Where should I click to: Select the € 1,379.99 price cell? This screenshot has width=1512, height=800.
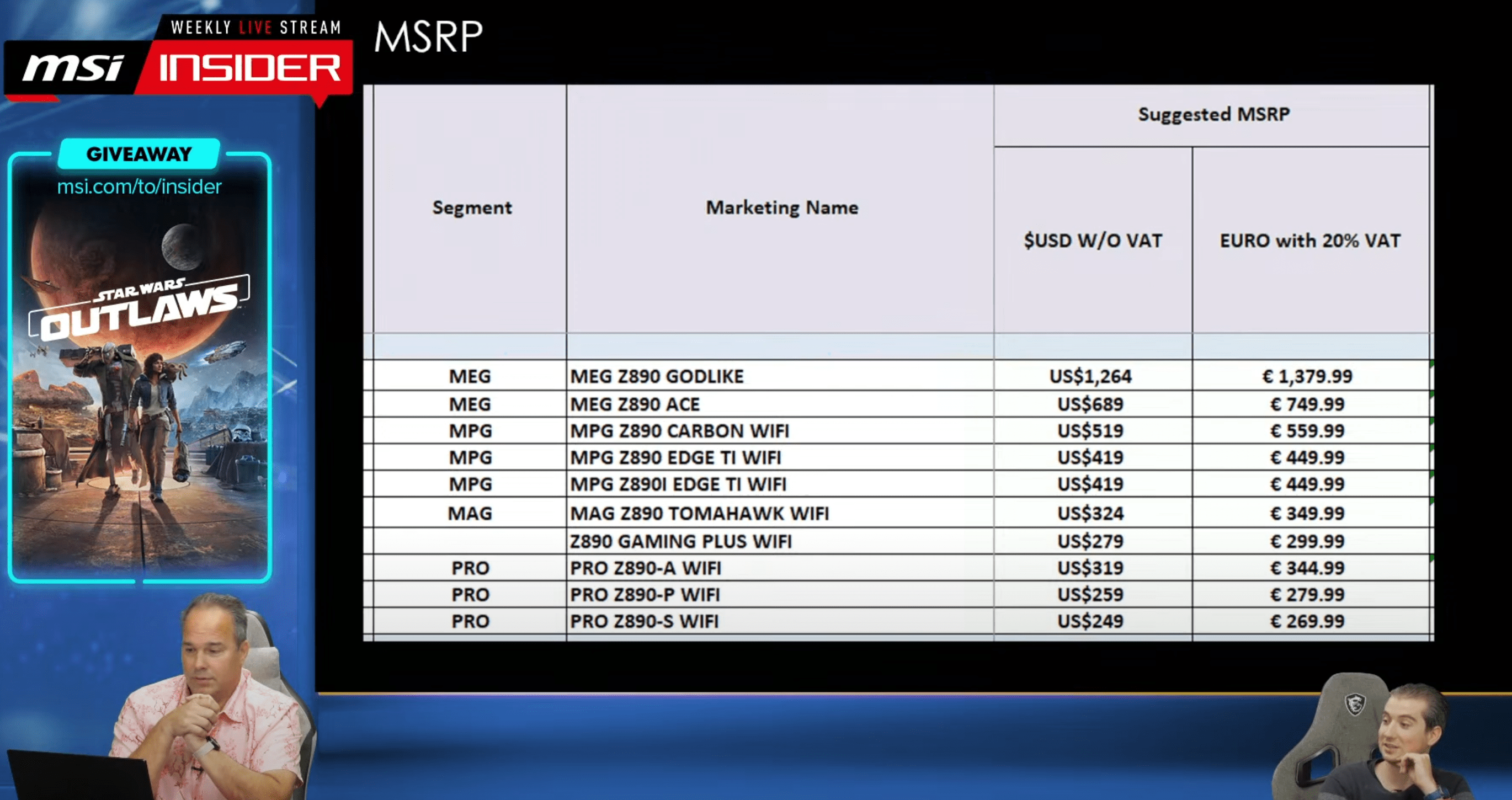(1310, 376)
